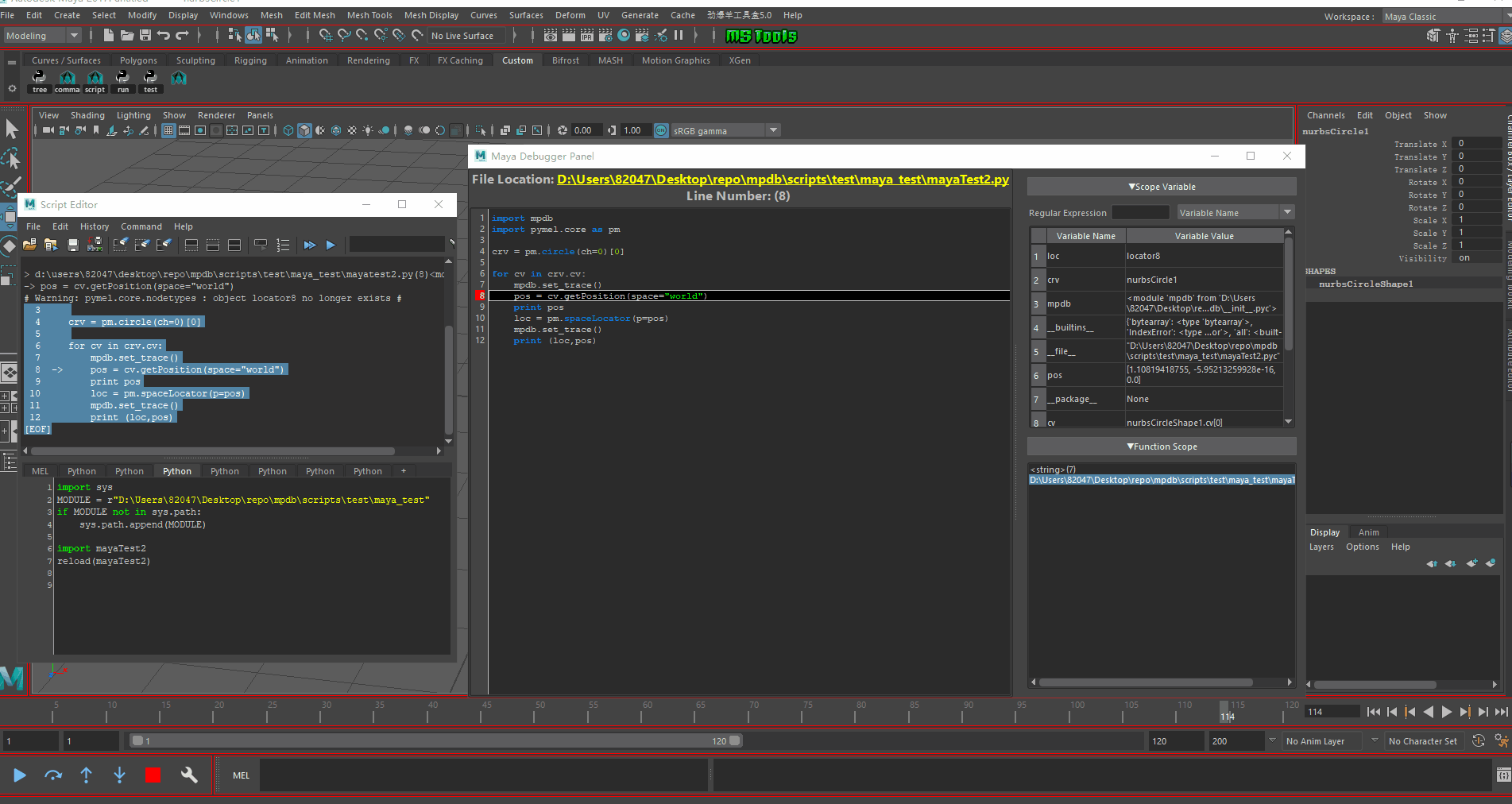Screen dimensions: 1512x804
Task: Open a scene with the folder icon
Action: 126,35
